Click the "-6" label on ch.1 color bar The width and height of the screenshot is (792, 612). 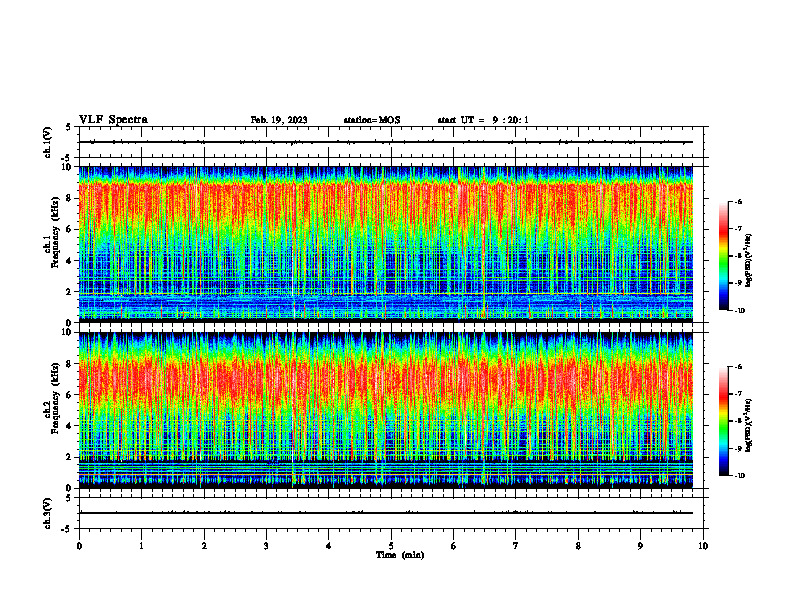(739, 201)
